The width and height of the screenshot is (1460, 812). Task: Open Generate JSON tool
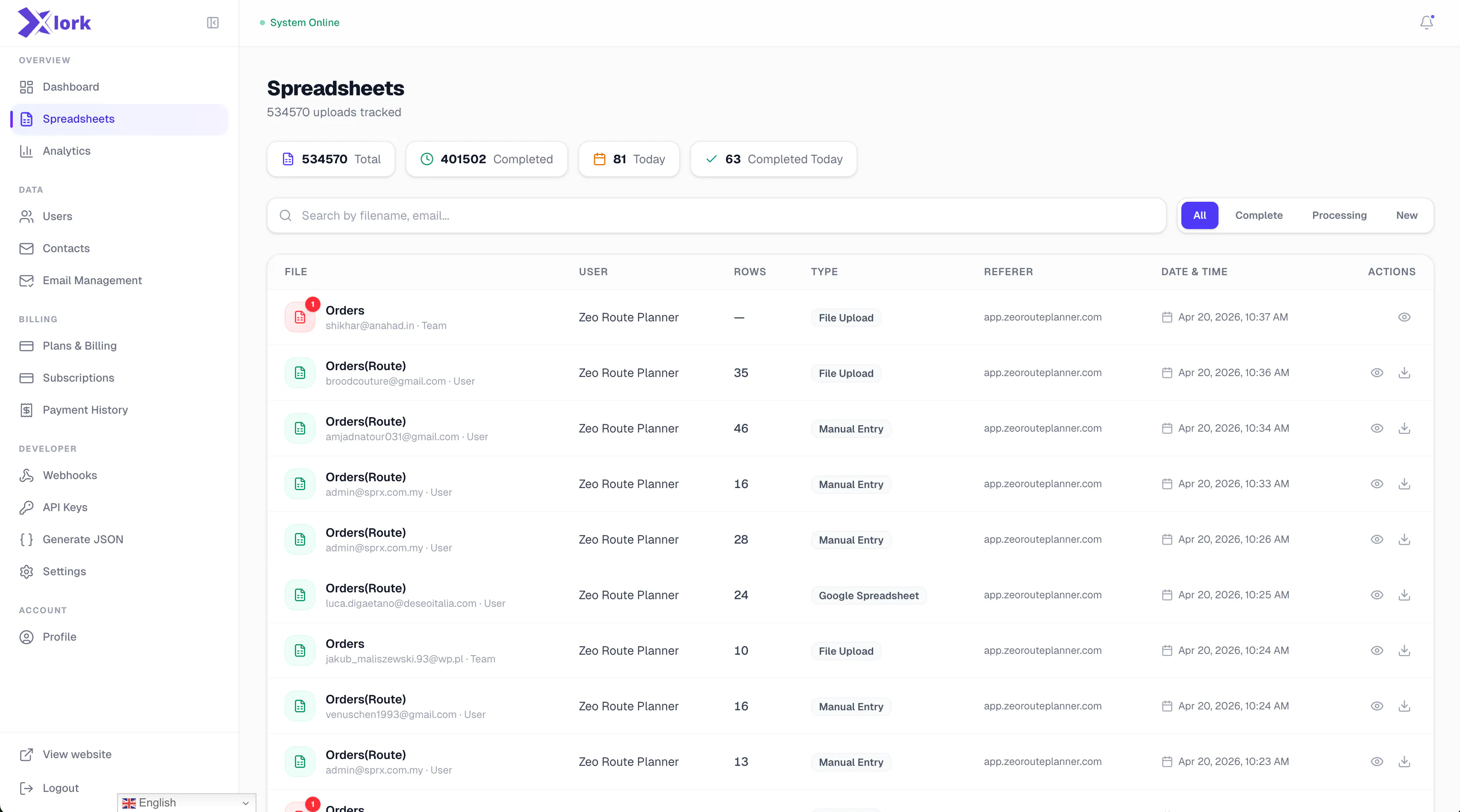[119, 539]
